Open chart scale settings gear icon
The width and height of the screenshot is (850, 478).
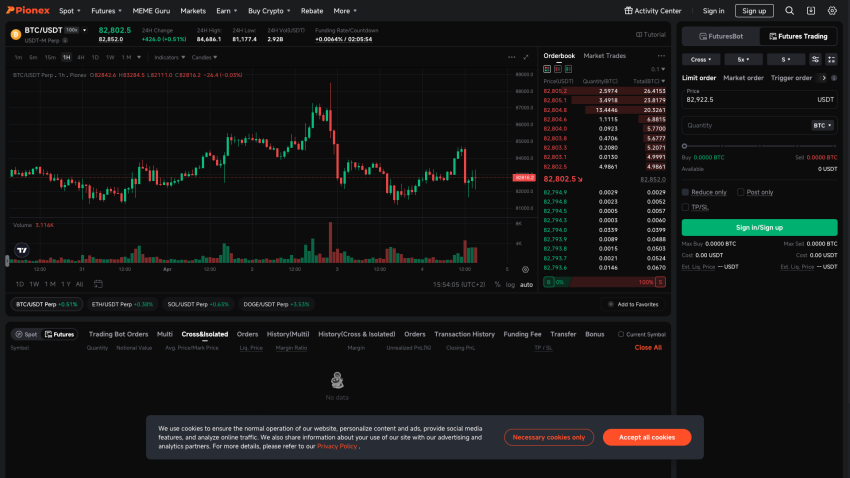tap(525, 269)
